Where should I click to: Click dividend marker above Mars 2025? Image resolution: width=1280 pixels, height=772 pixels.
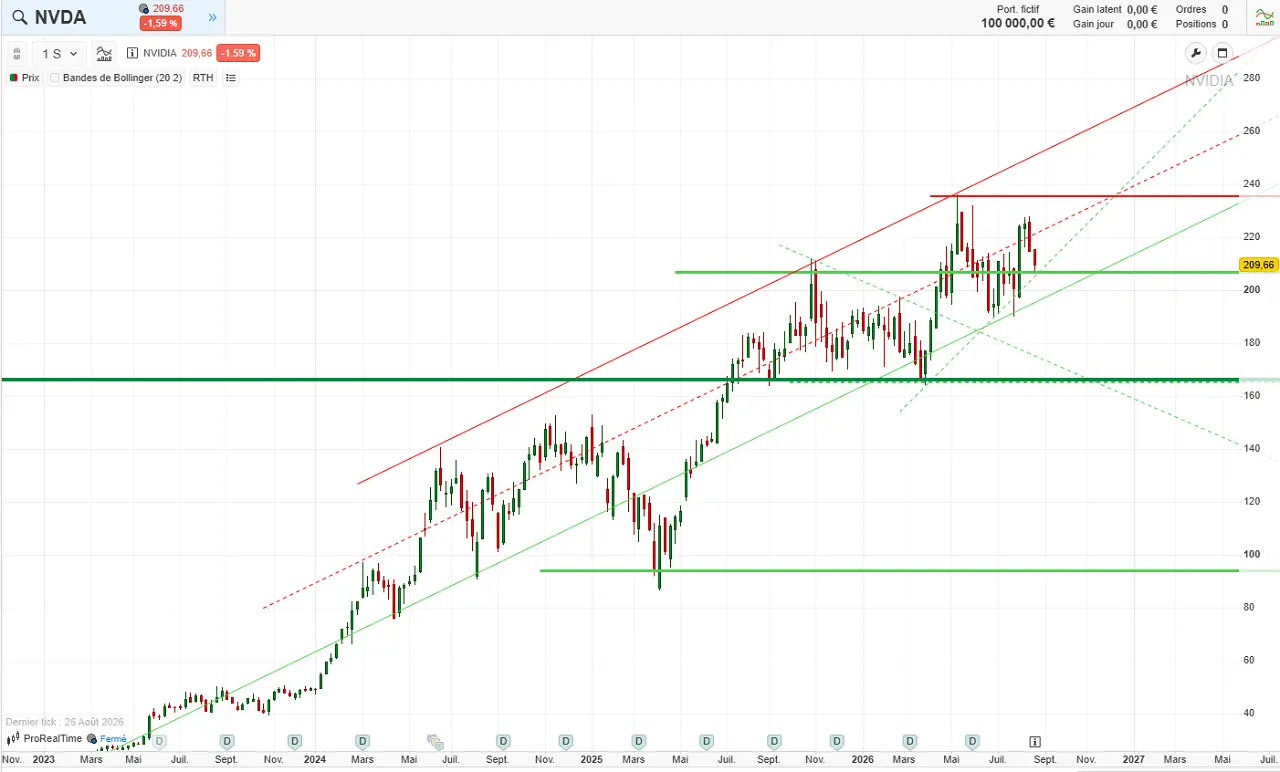(x=638, y=741)
